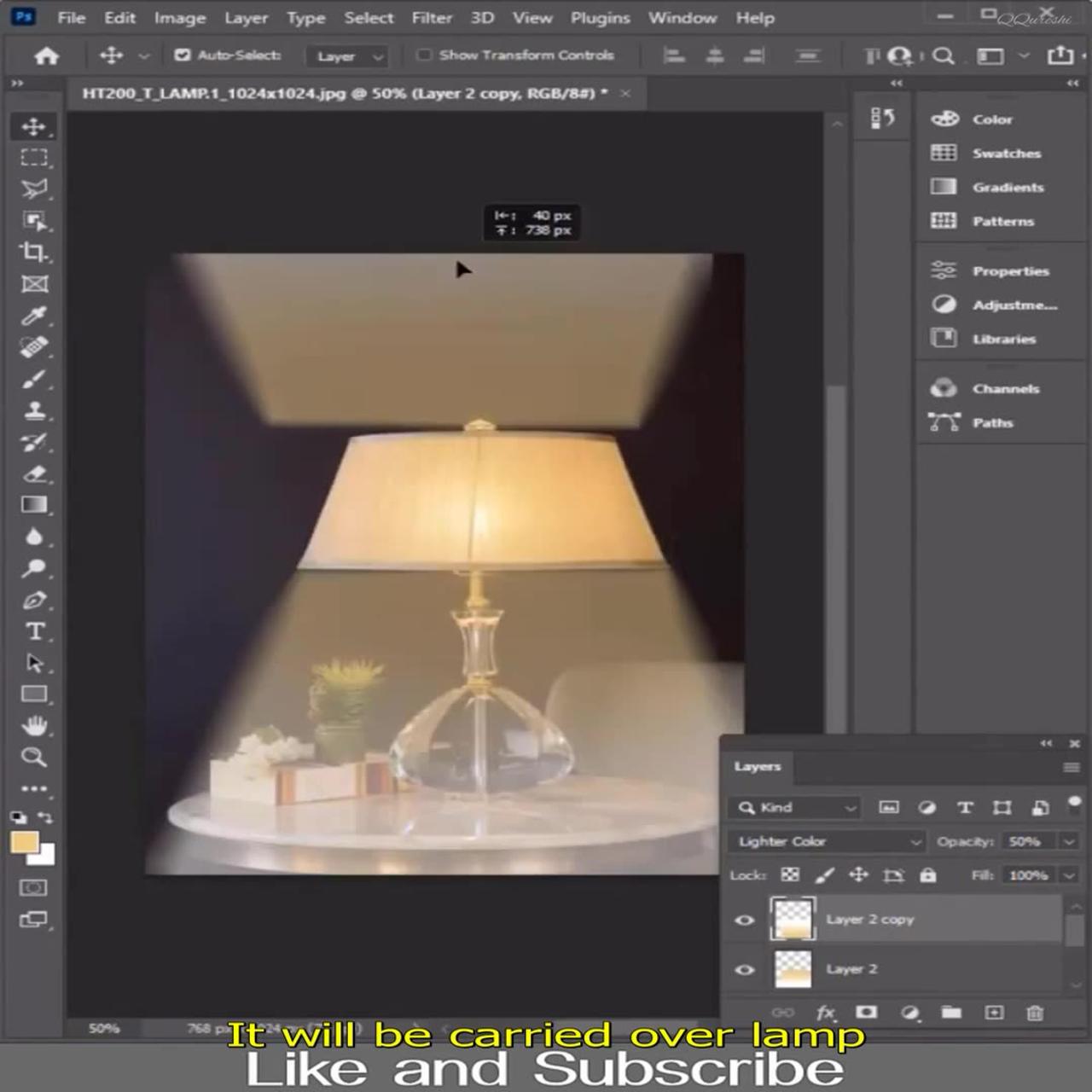
Task: Open the Image menu
Action: (x=180, y=18)
